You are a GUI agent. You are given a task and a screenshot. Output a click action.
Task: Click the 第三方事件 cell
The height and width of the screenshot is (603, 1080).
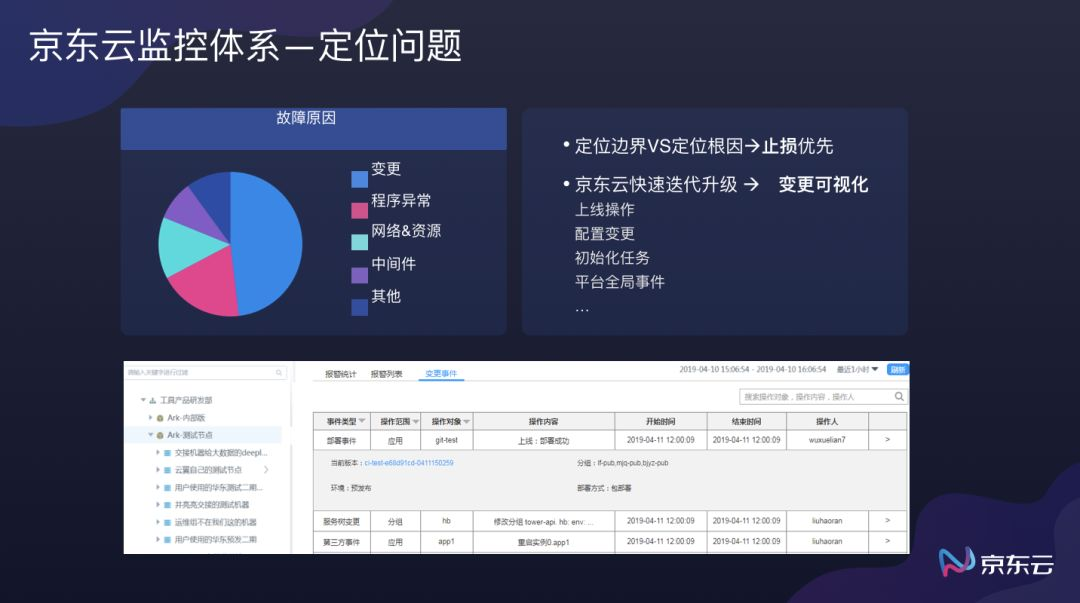tap(342, 542)
